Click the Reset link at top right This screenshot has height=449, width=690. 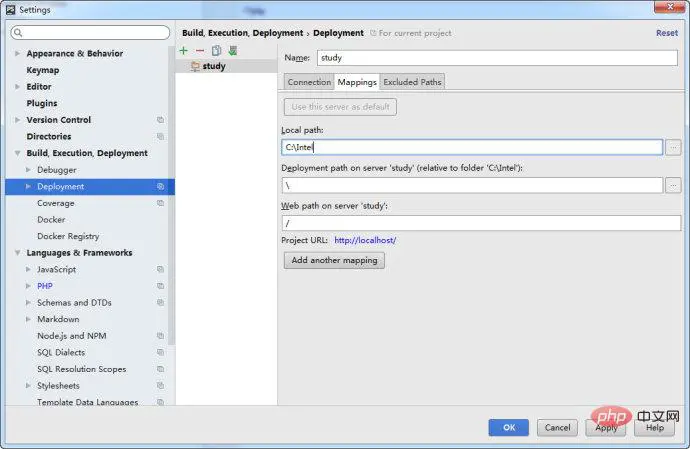(x=666, y=33)
